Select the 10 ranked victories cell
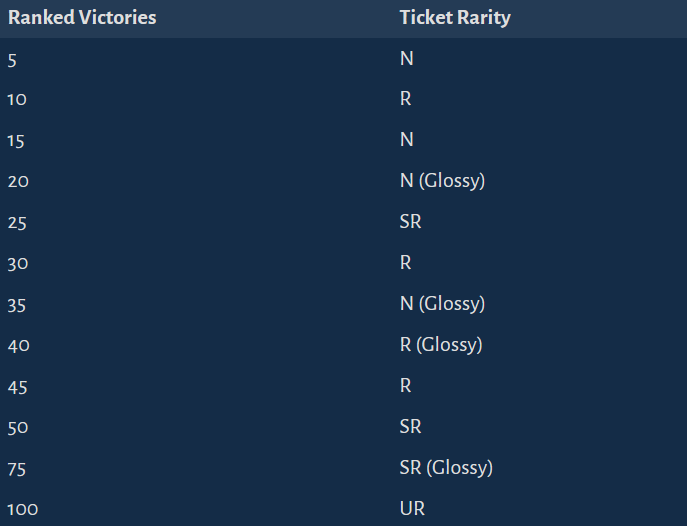The width and height of the screenshot is (687, 526). pyautogui.click(x=17, y=99)
